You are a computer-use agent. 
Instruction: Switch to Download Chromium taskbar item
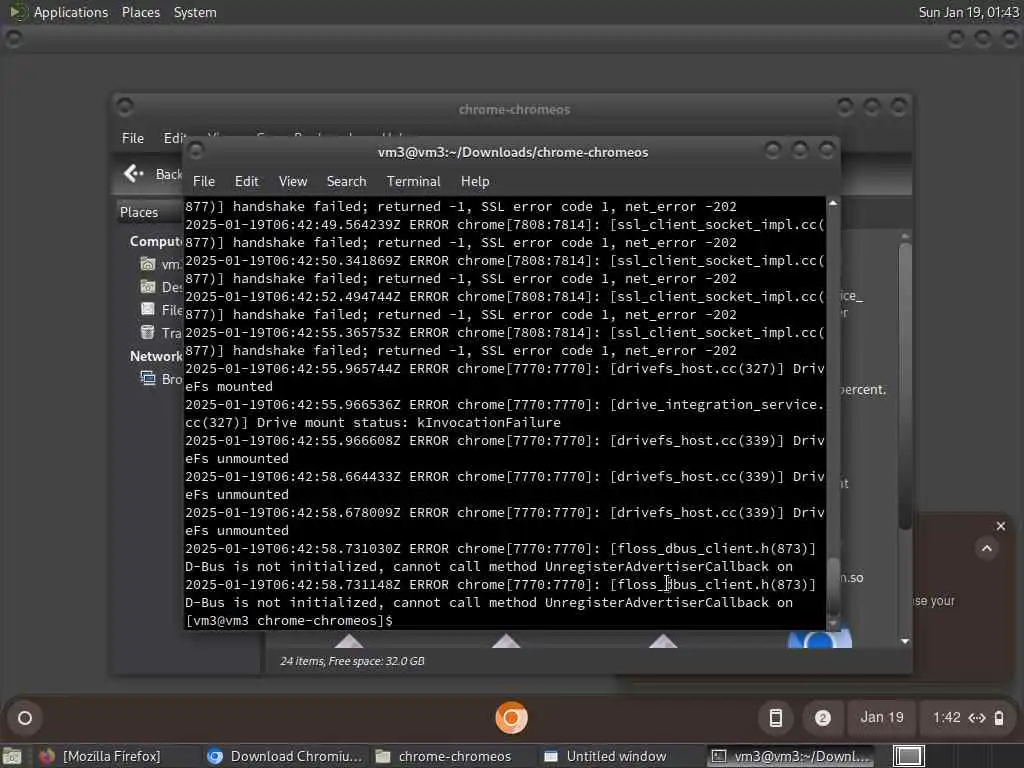284,756
